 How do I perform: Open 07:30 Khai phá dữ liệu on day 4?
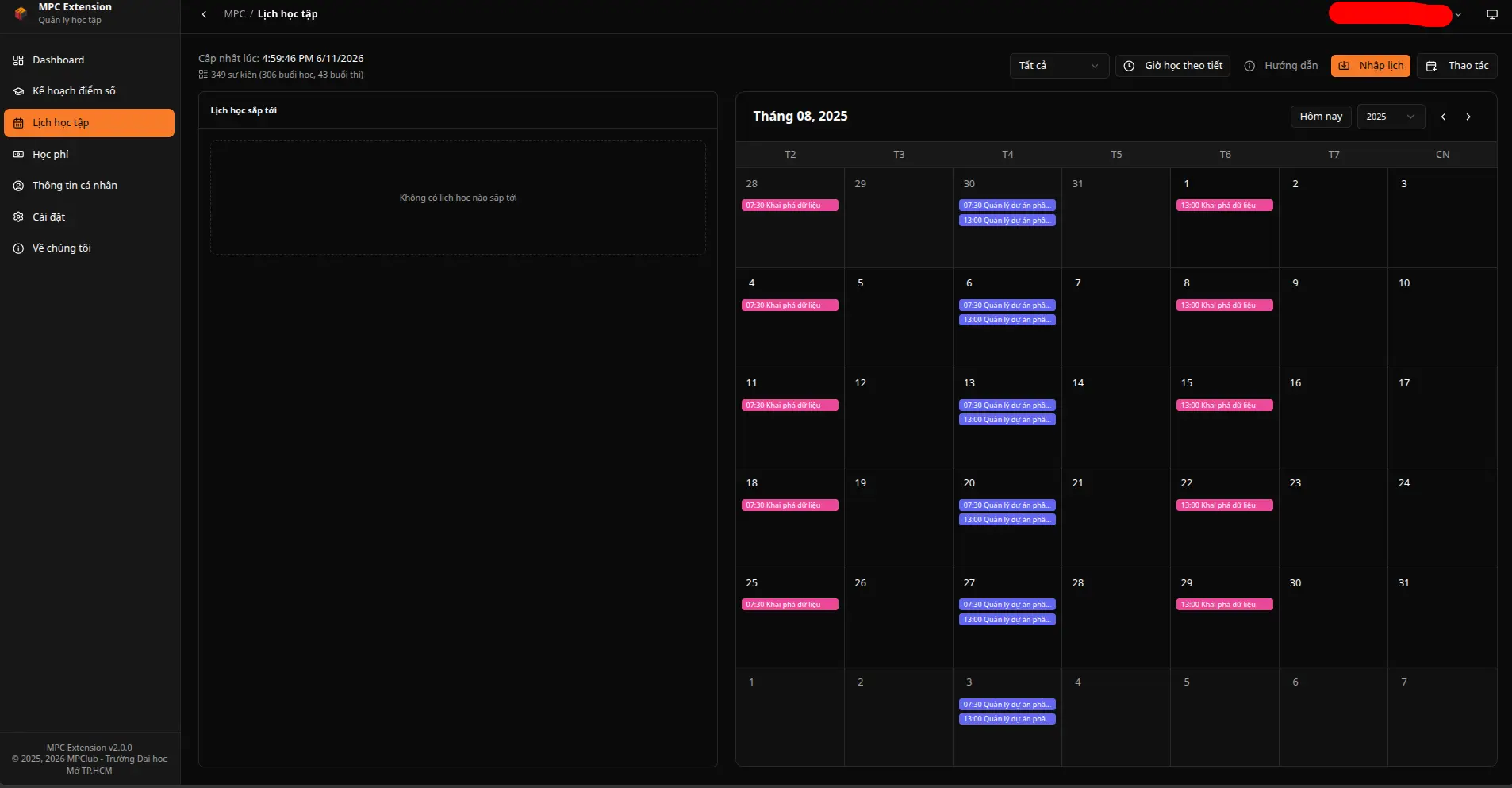(x=789, y=306)
